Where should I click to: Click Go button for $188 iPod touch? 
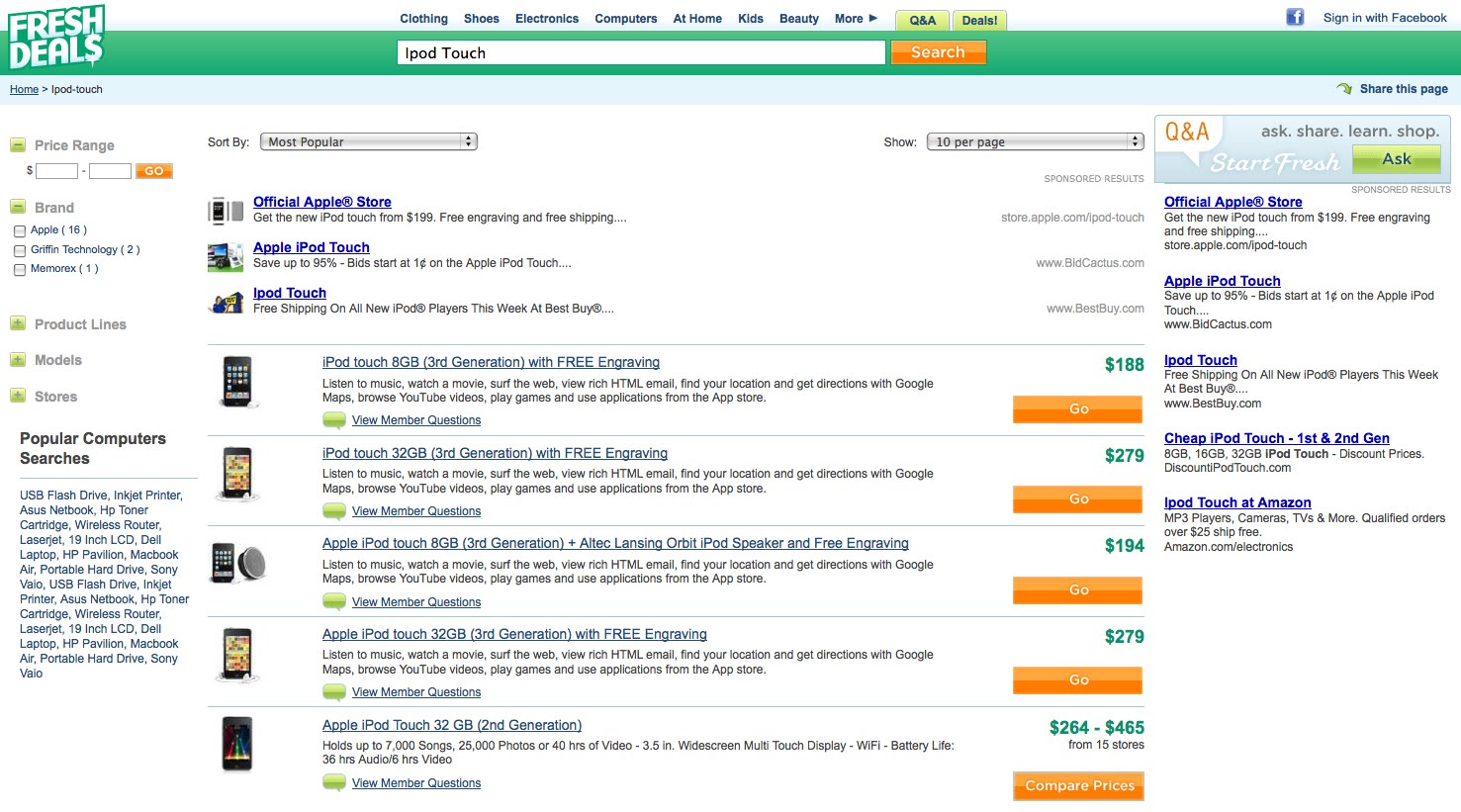tap(1078, 408)
